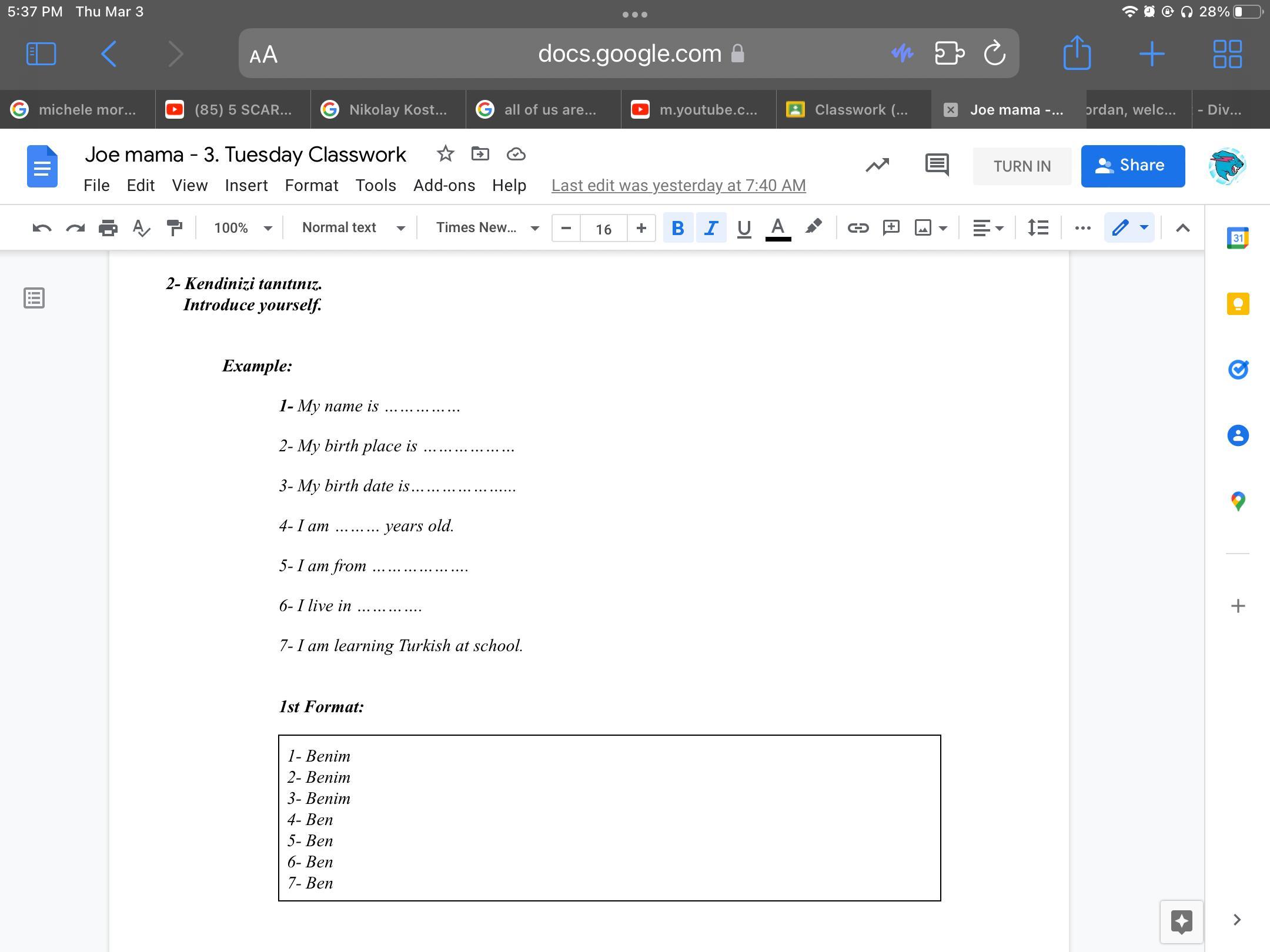
Task: Open last edit version history link
Action: (x=678, y=186)
